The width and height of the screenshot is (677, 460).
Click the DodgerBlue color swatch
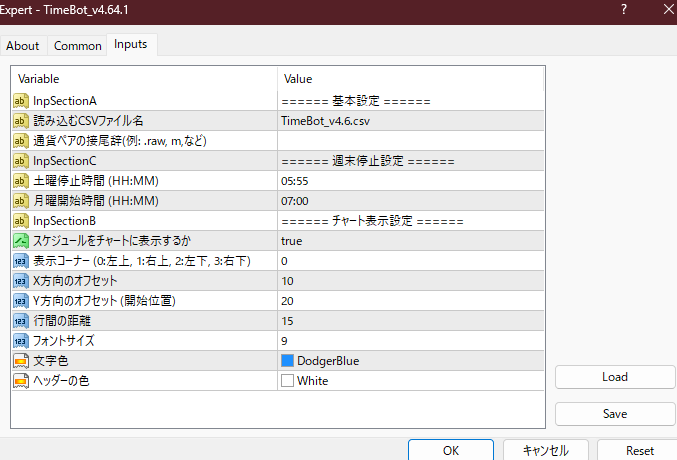(x=287, y=361)
